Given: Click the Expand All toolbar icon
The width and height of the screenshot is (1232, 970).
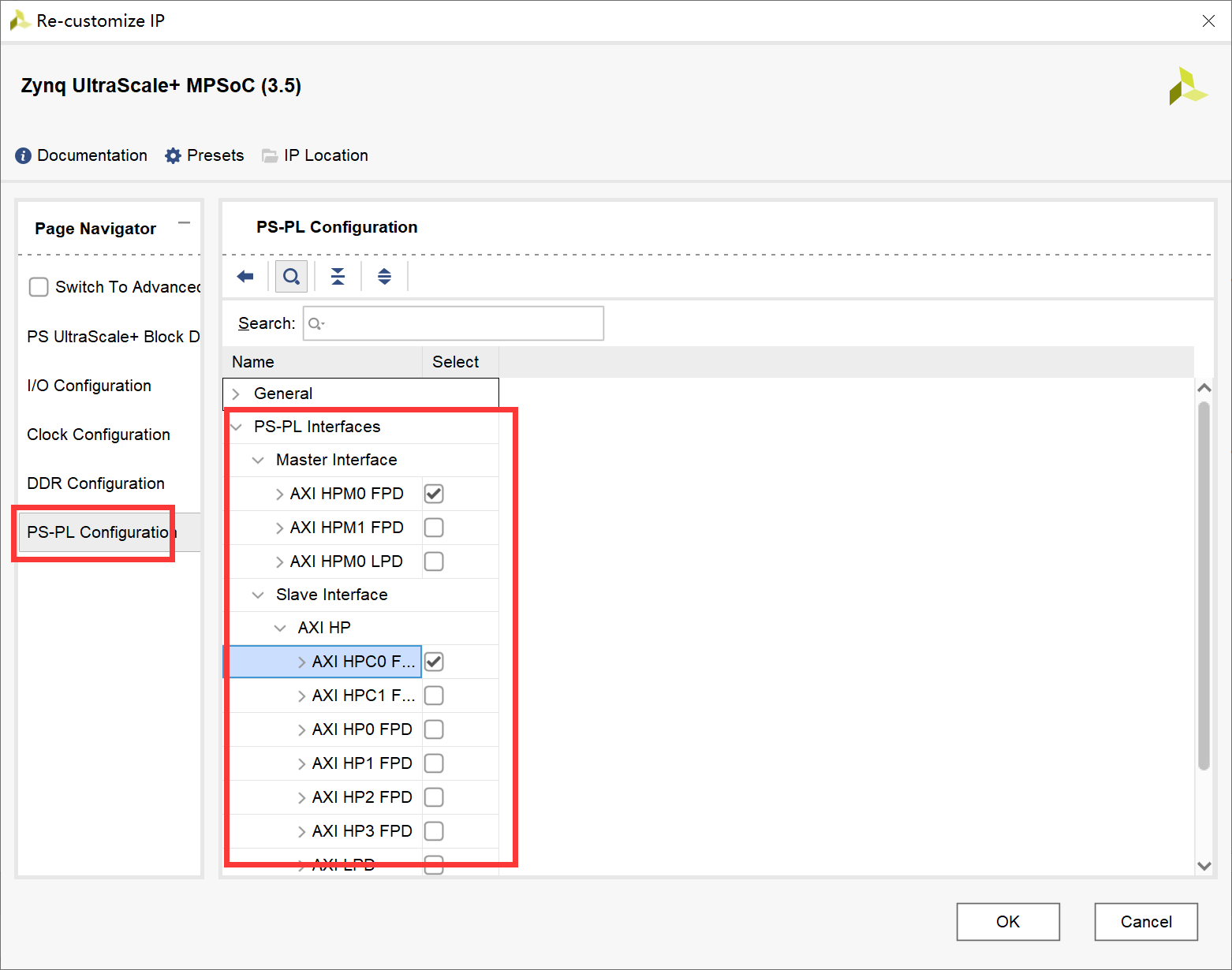Looking at the screenshot, I should point(384,276).
